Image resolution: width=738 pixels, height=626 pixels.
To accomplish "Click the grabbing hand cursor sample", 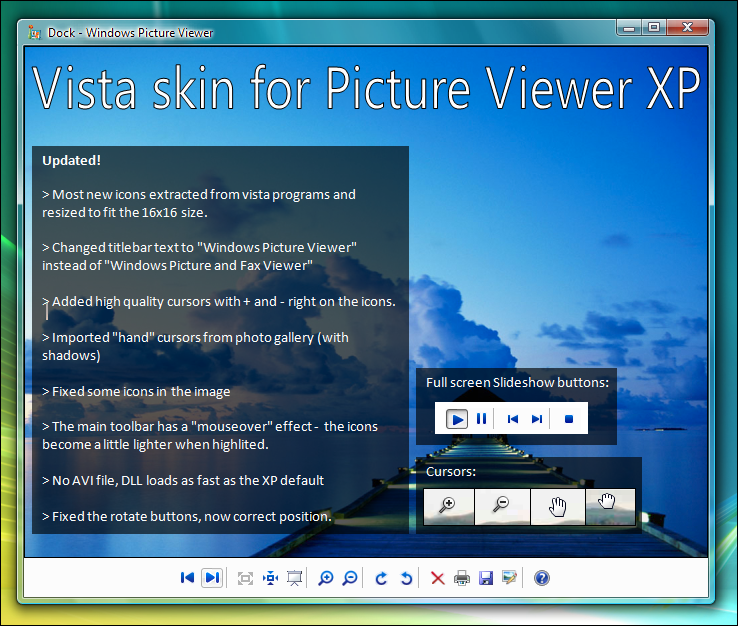I will (x=610, y=507).
